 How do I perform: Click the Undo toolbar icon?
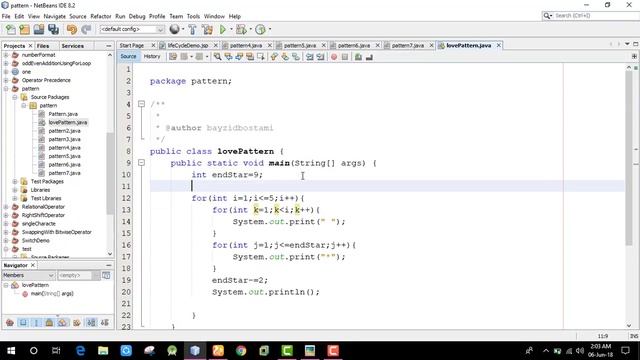(x=72, y=29)
